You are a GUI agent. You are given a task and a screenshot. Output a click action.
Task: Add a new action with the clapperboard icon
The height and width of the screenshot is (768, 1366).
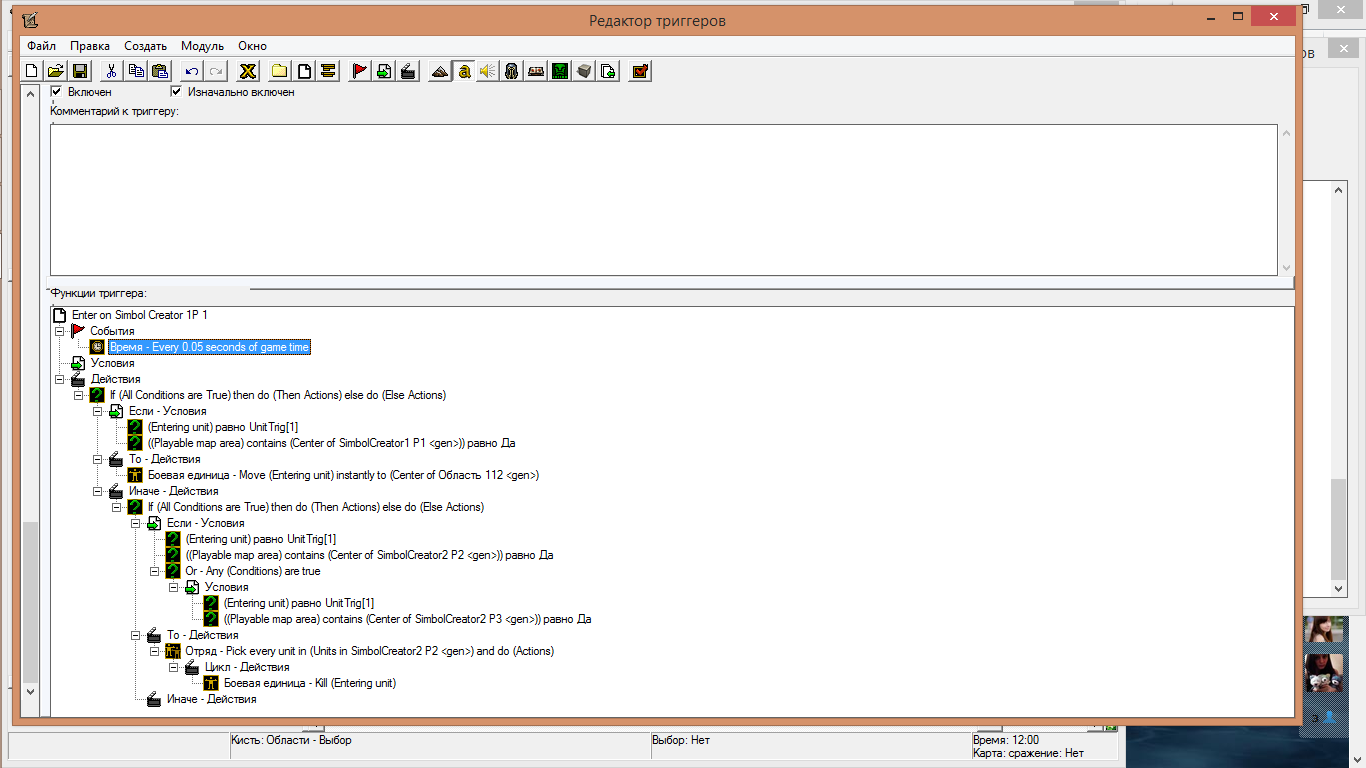click(407, 71)
